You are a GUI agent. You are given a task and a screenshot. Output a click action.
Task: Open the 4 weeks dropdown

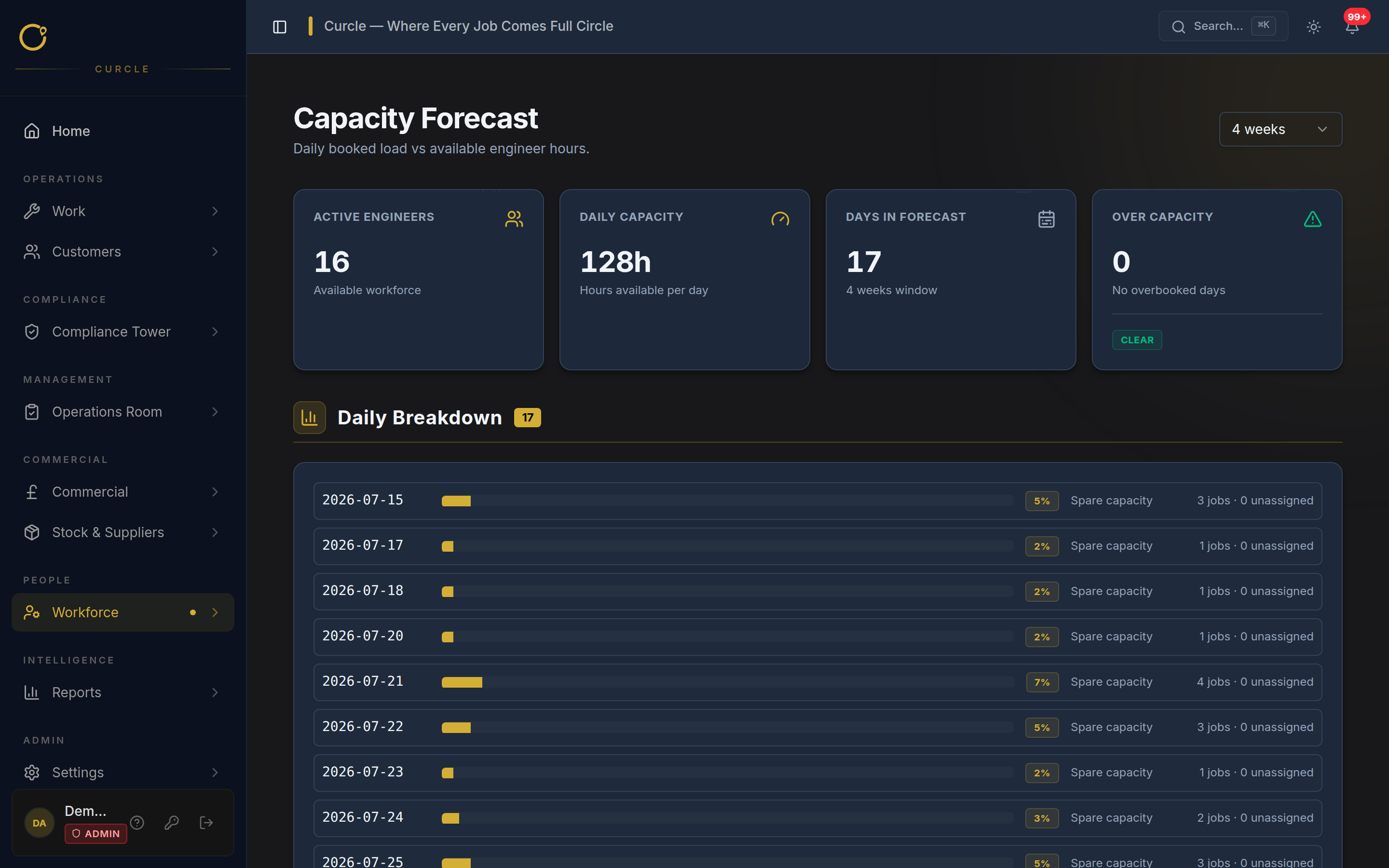point(1280,129)
